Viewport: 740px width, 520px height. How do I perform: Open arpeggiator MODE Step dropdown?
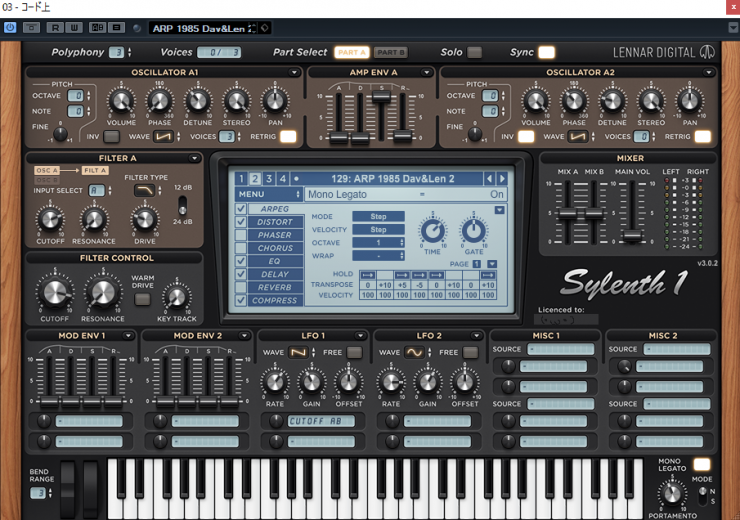coord(378,216)
